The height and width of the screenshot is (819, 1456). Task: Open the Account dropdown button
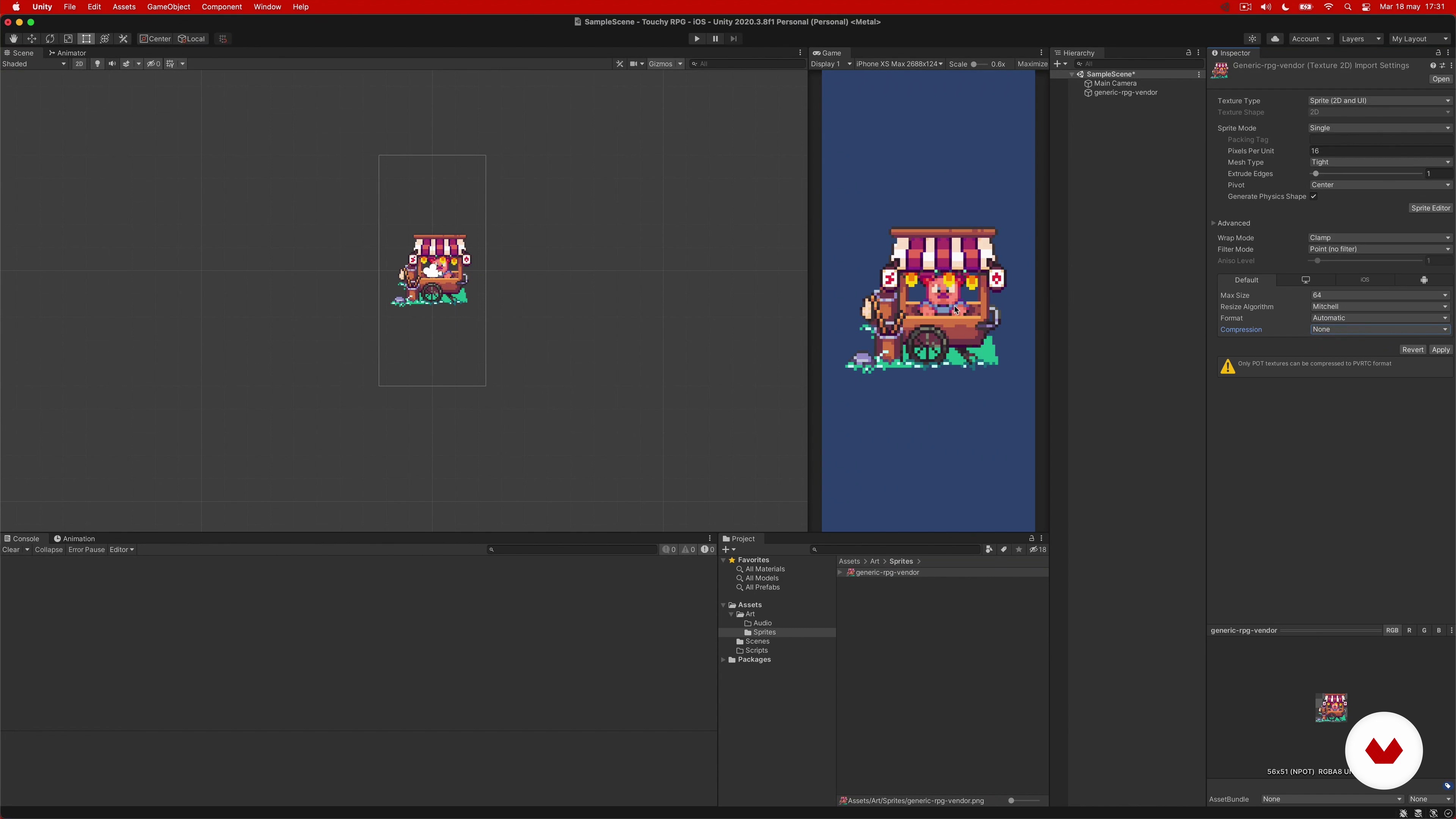(x=1311, y=38)
